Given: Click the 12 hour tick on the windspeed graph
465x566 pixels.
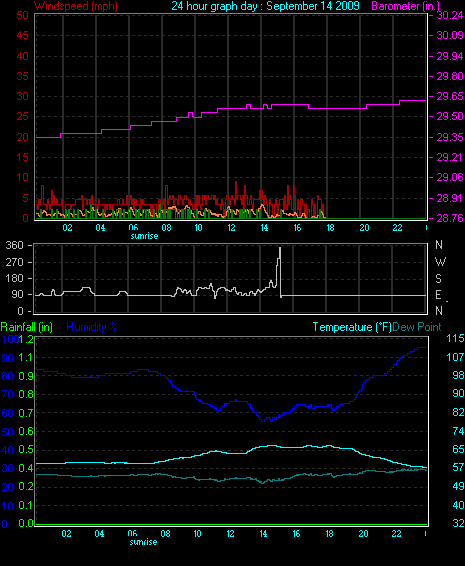Looking at the screenshot, I should pos(231,228).
